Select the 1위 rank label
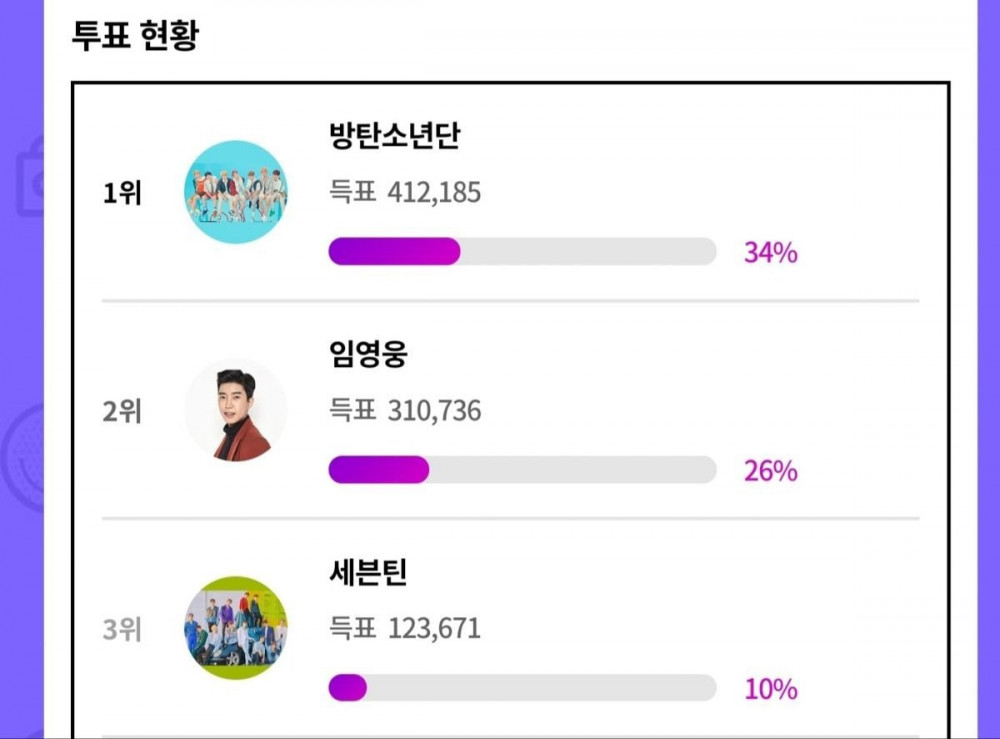The image size is (1000, 739). click(x=122, y=193)
